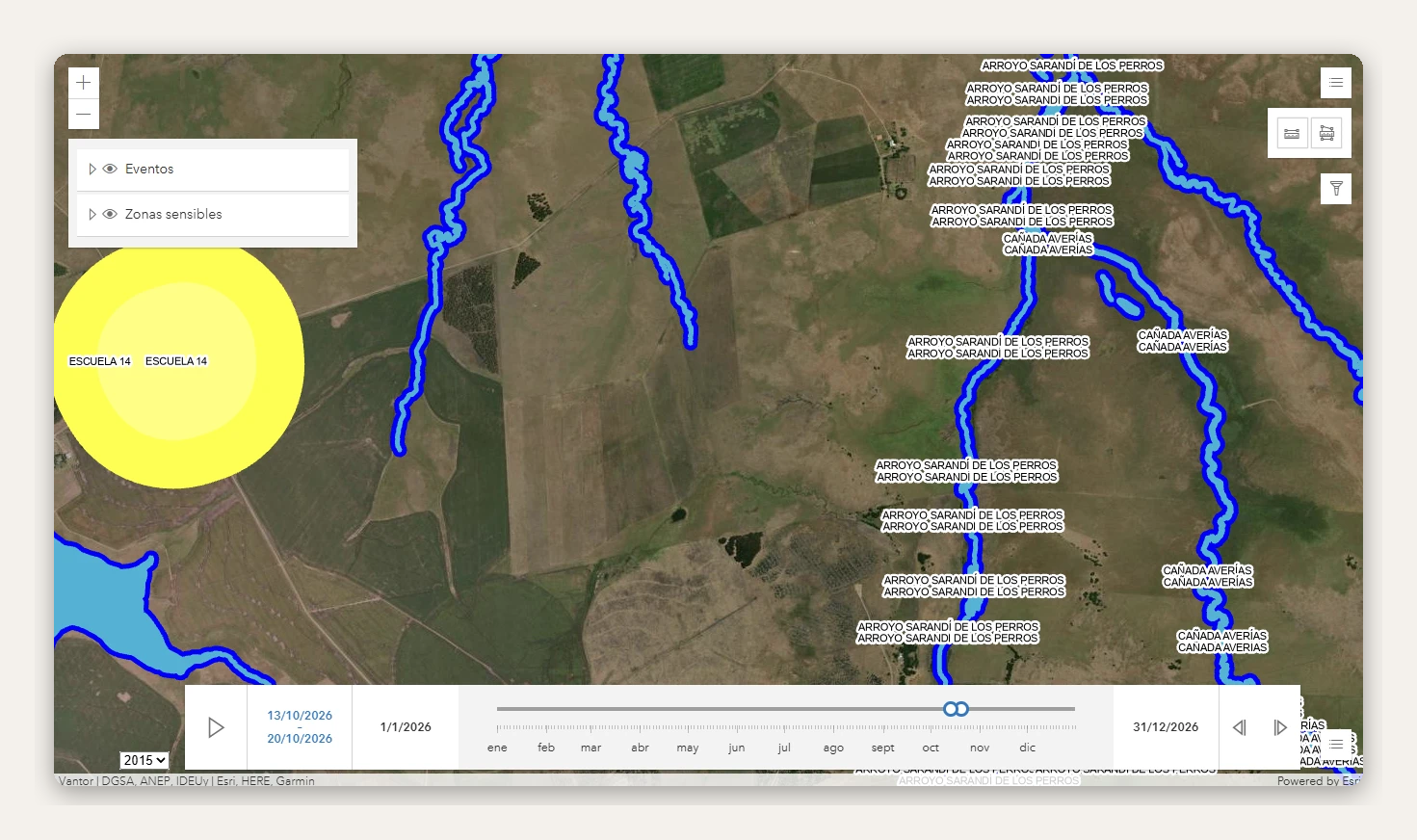1417x840 pixels.
Task: Open the filter tool
Action: pos(1336,189)
